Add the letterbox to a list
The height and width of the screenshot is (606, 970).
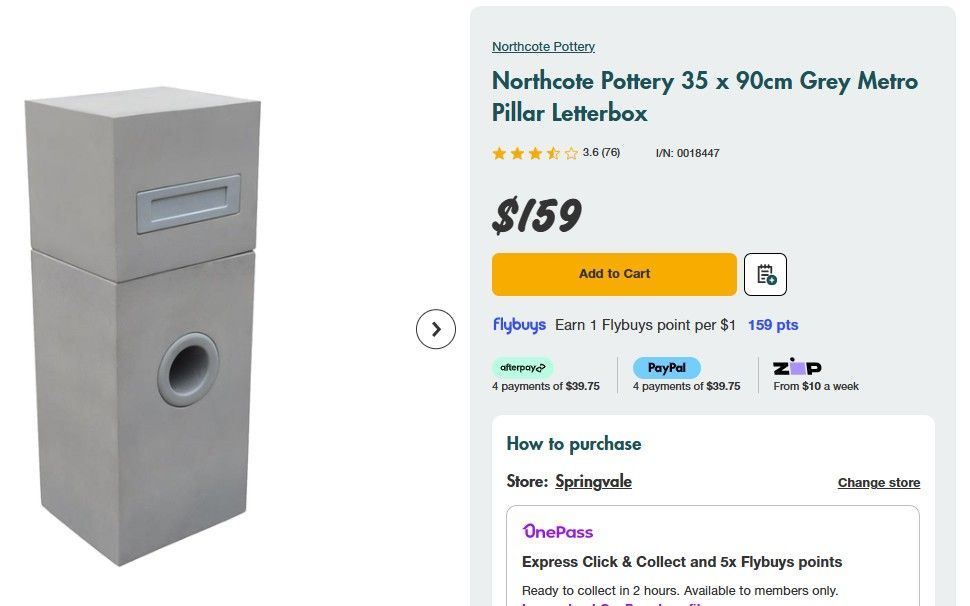click(x=765, y=274)
